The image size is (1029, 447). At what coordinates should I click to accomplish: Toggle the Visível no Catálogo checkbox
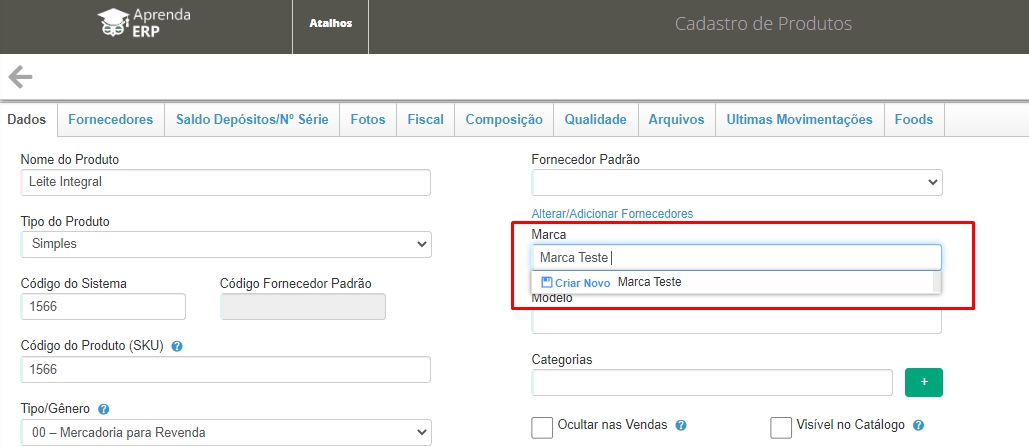781,427
